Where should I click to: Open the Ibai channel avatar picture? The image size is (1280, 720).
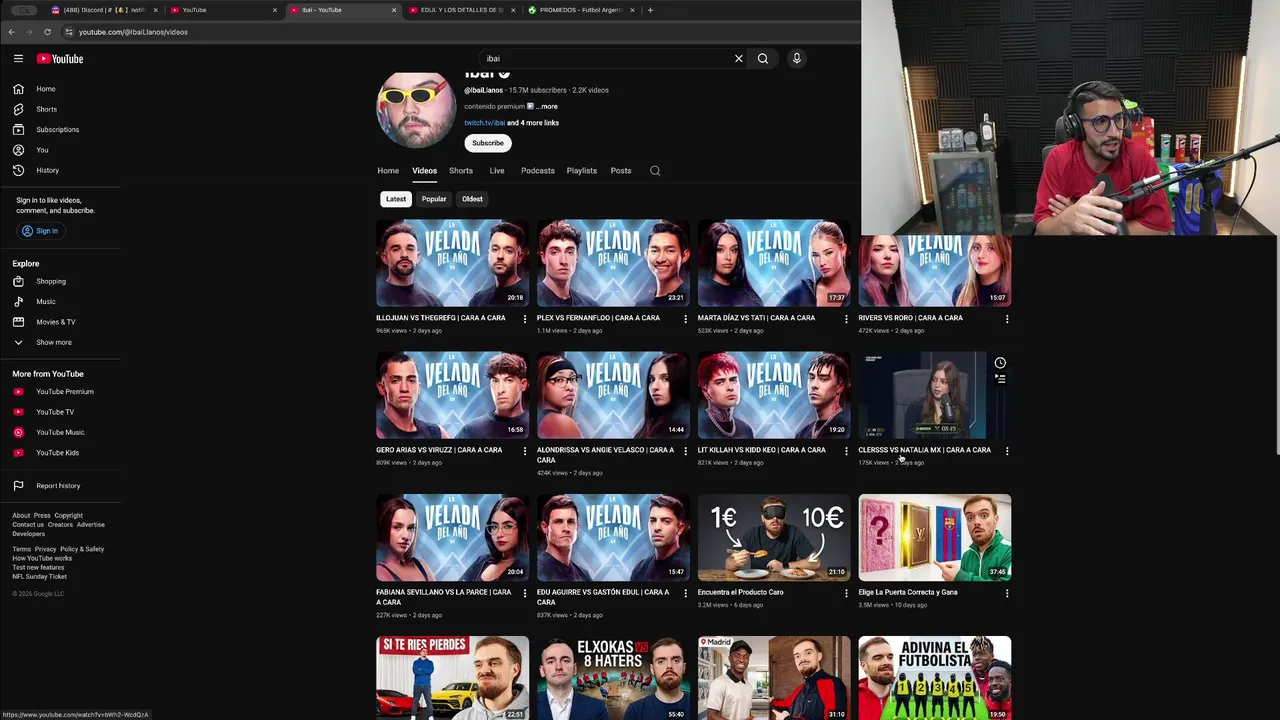[416, 110]
